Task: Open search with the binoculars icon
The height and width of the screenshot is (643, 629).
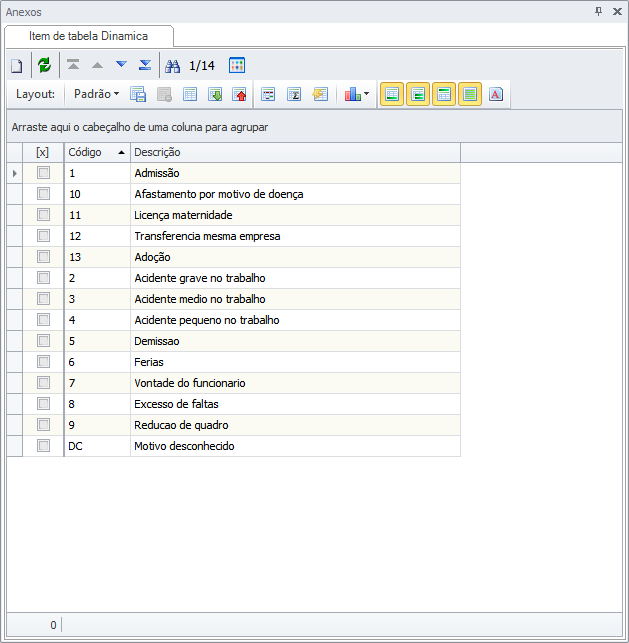Action: 173,66
